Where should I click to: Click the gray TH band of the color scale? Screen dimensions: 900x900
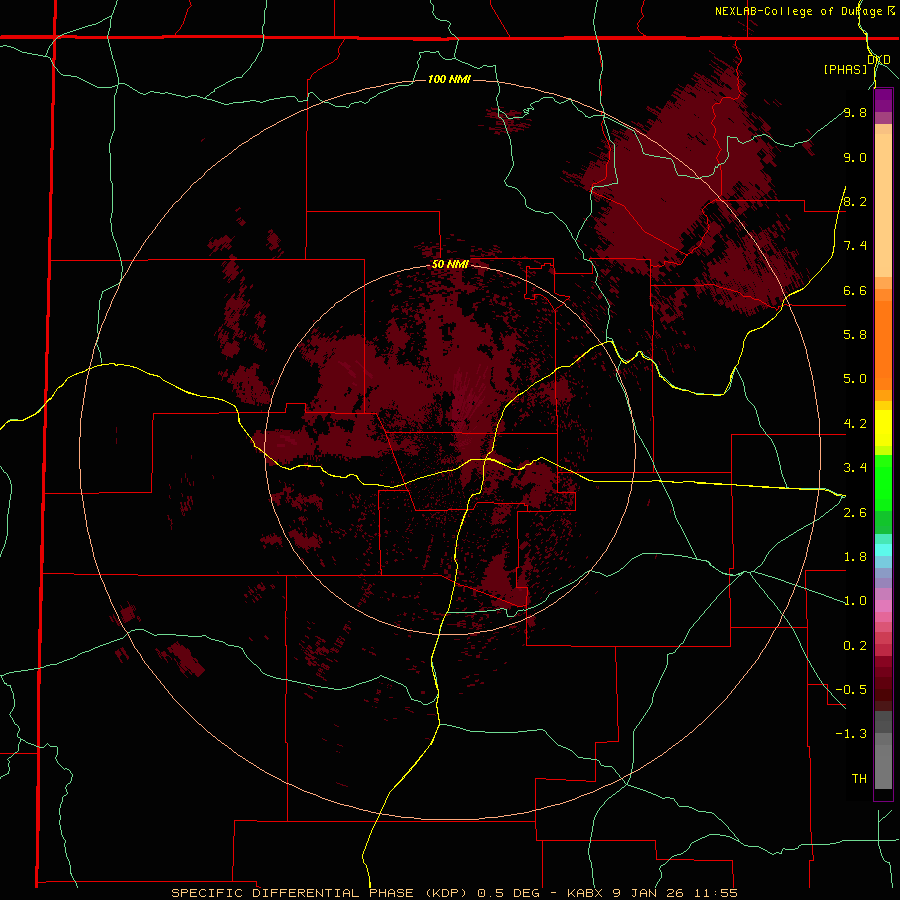[x=883, y=766]
